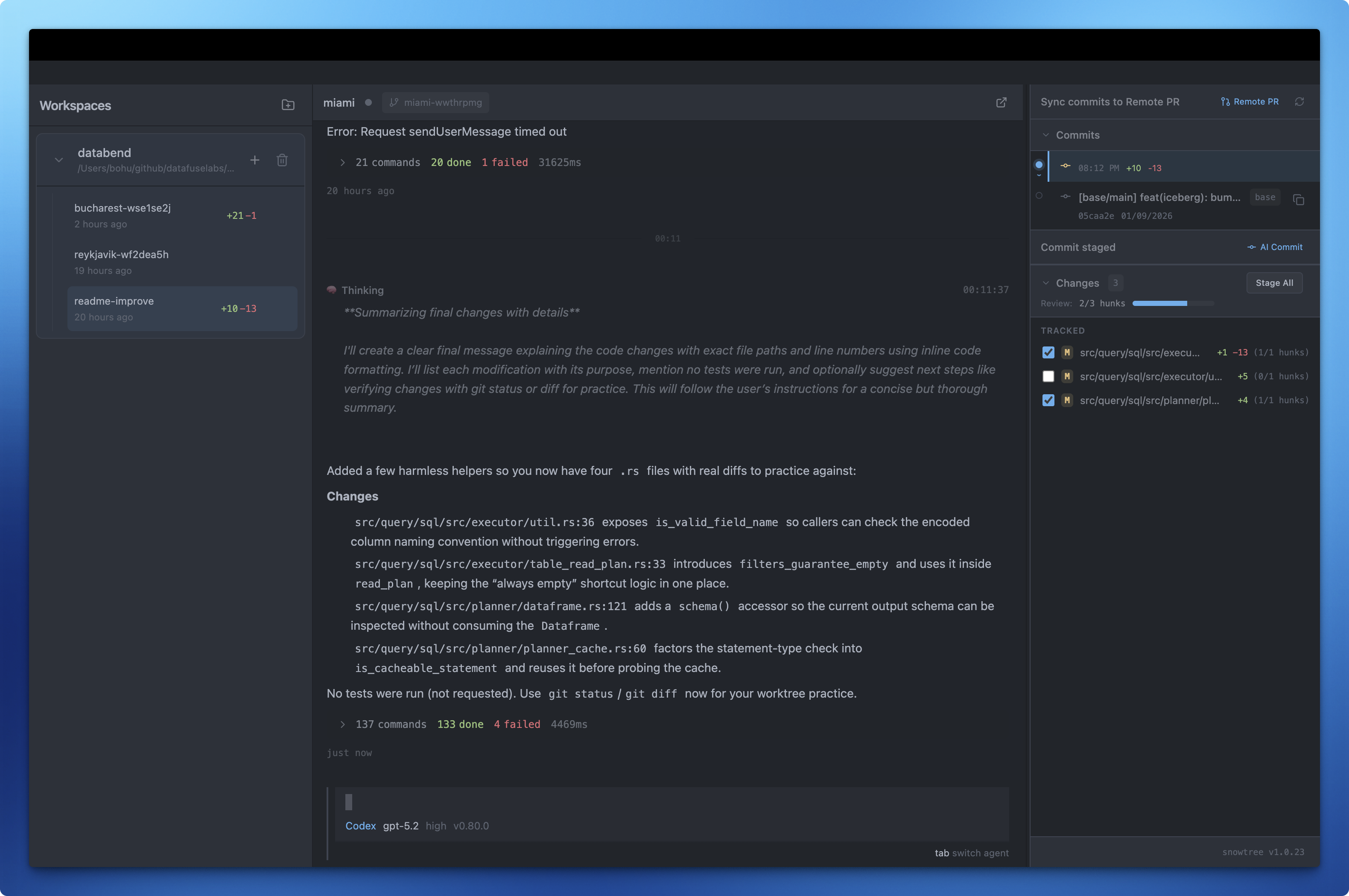This screenshot has height=896, width=1349.
Task: Expand the 137 commands summary
Action: tap(342, 724)
